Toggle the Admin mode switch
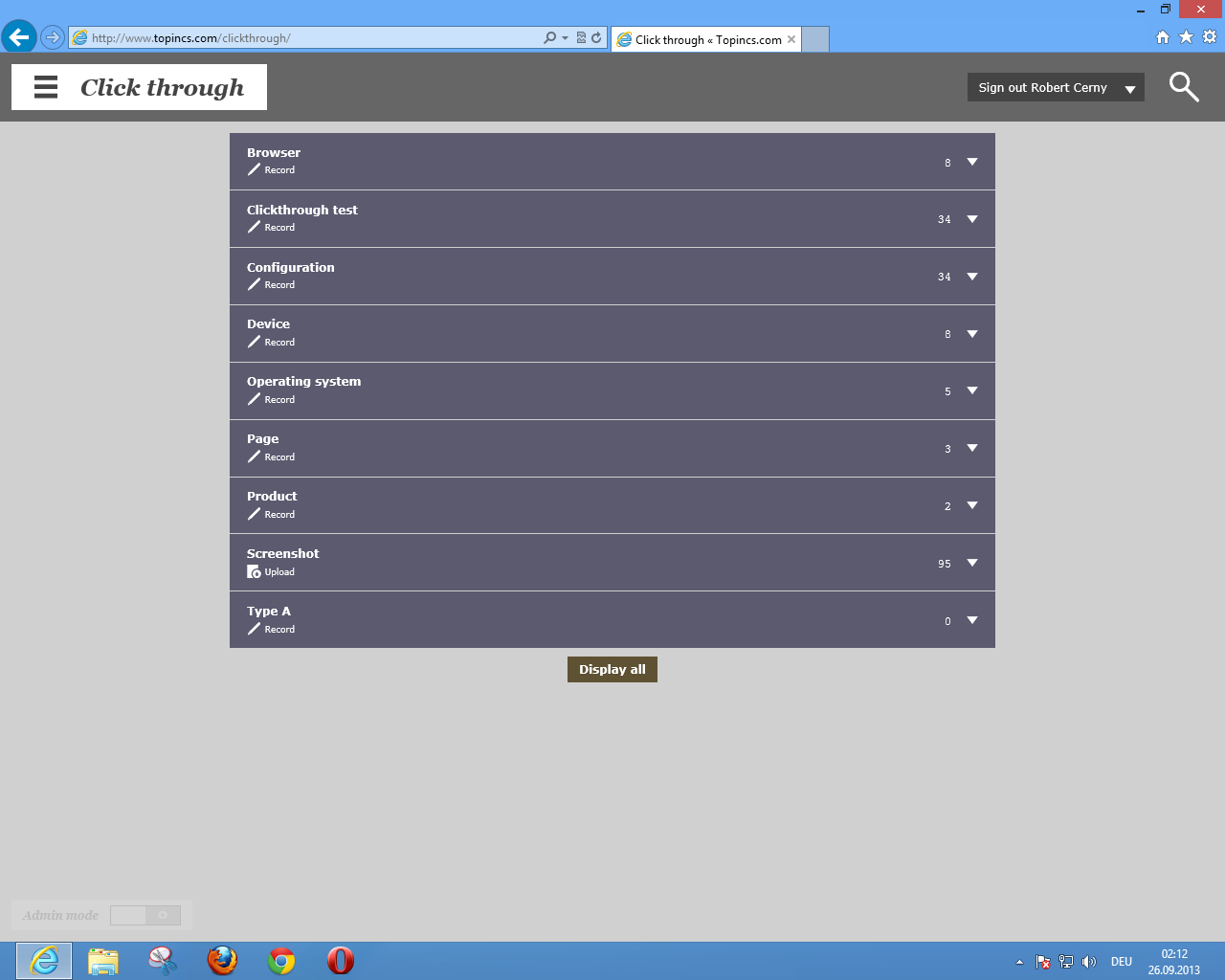This screenshot has width=1225, height=980. pos(145,916)
